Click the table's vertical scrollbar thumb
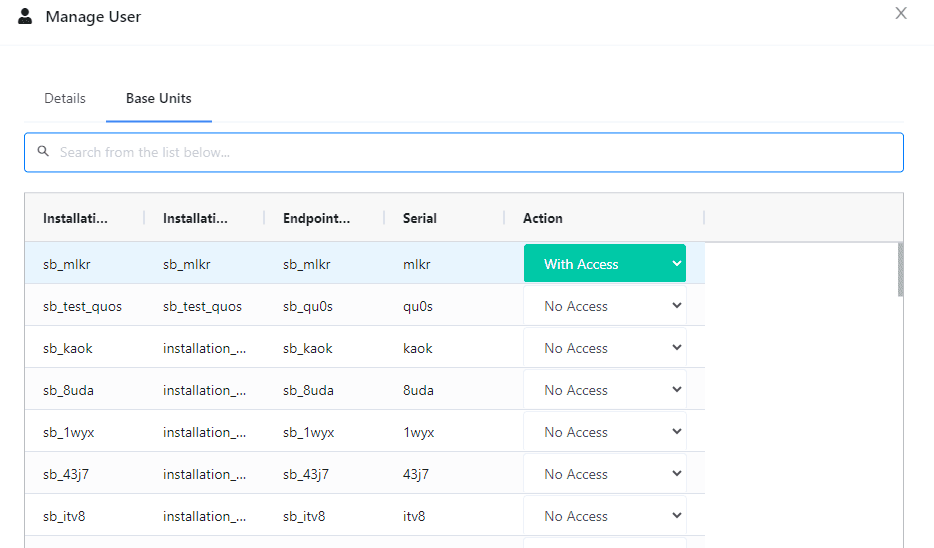 pyautogui.click(x=900, y=269)
